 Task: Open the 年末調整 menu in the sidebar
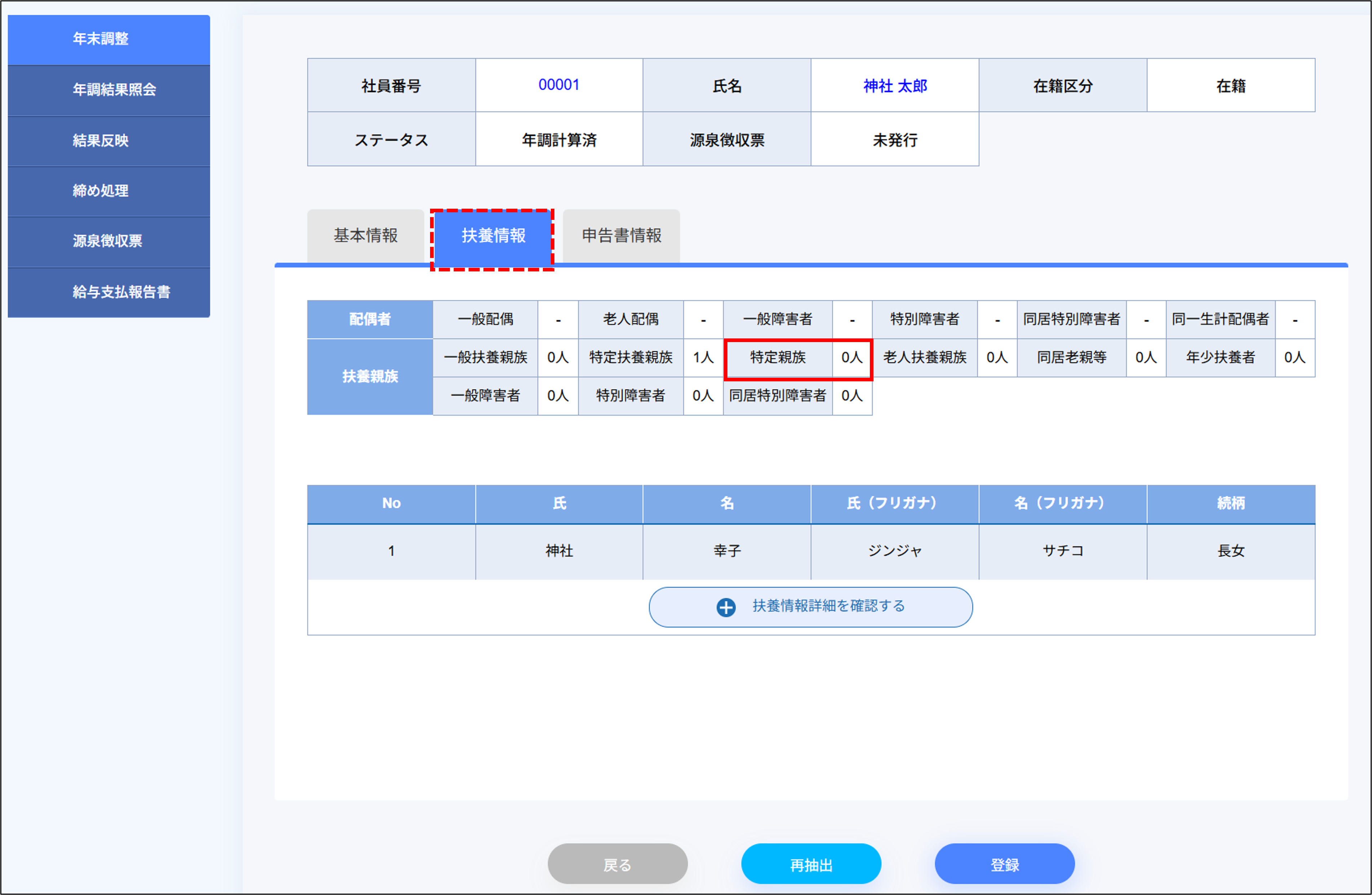tap(109, 39)
